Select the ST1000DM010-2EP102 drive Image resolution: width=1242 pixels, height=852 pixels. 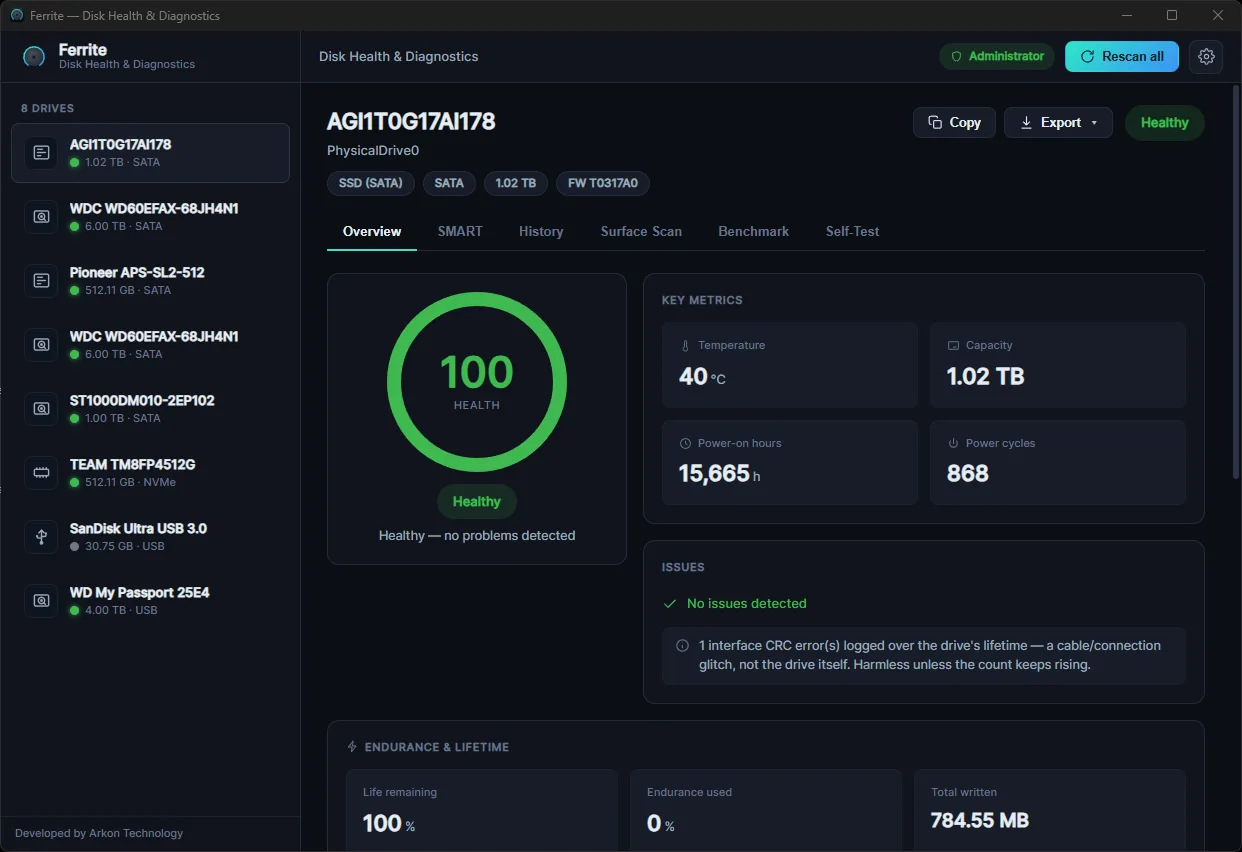point(150,409)
